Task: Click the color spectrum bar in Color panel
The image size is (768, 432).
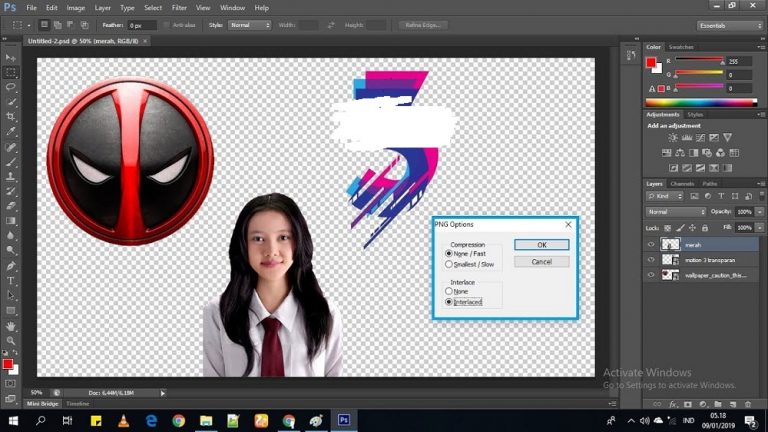Action: 701,101
